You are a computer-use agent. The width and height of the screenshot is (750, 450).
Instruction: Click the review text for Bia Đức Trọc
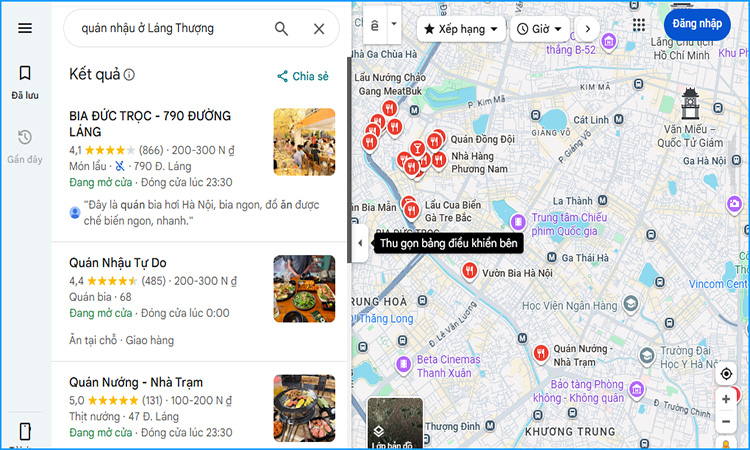point(201,213)
